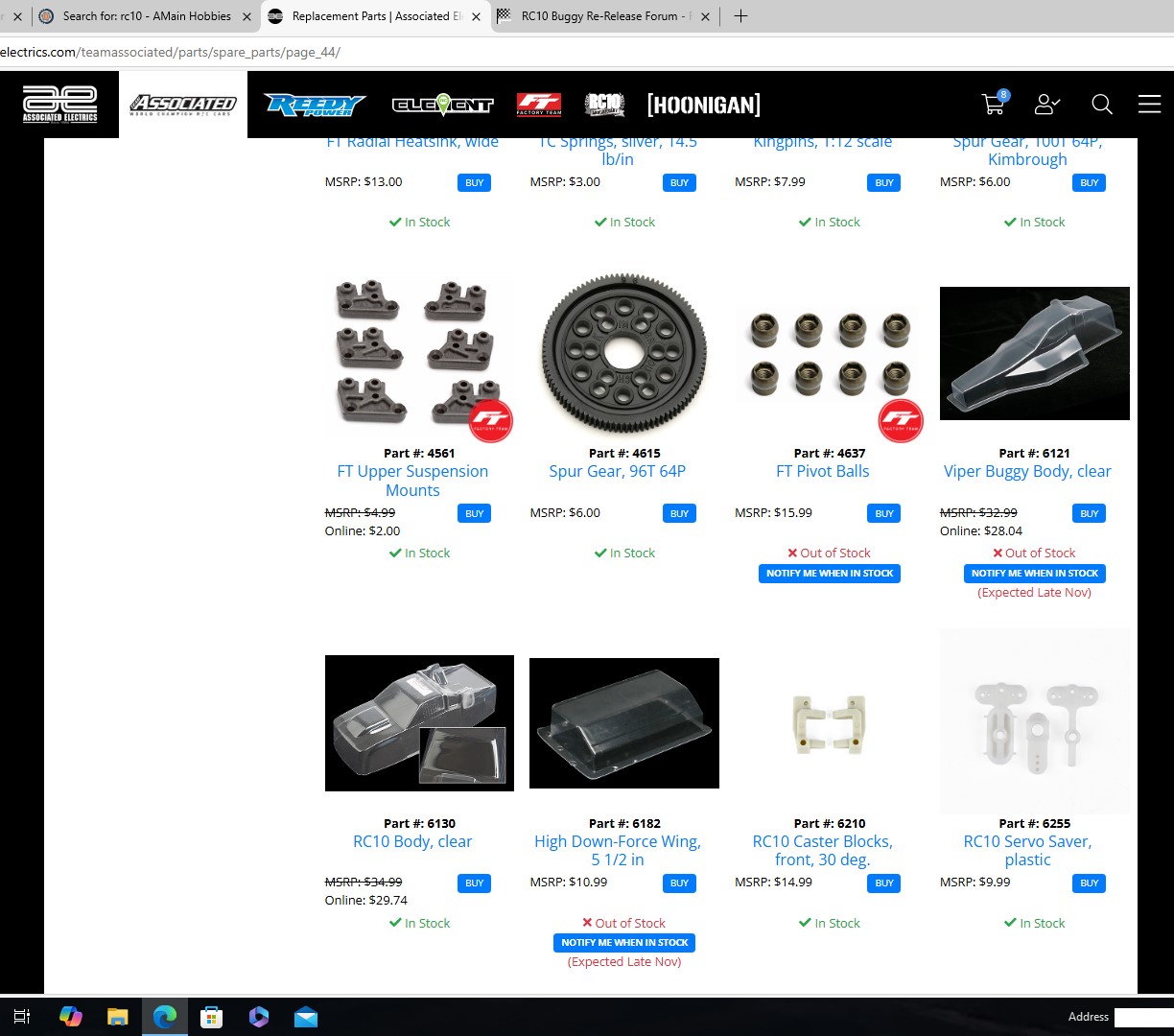Image resolution: width=1174 pixels, height=1036 pixels.
Task: Buy the RC10 Caster Blocks
Action: [884, 883]
